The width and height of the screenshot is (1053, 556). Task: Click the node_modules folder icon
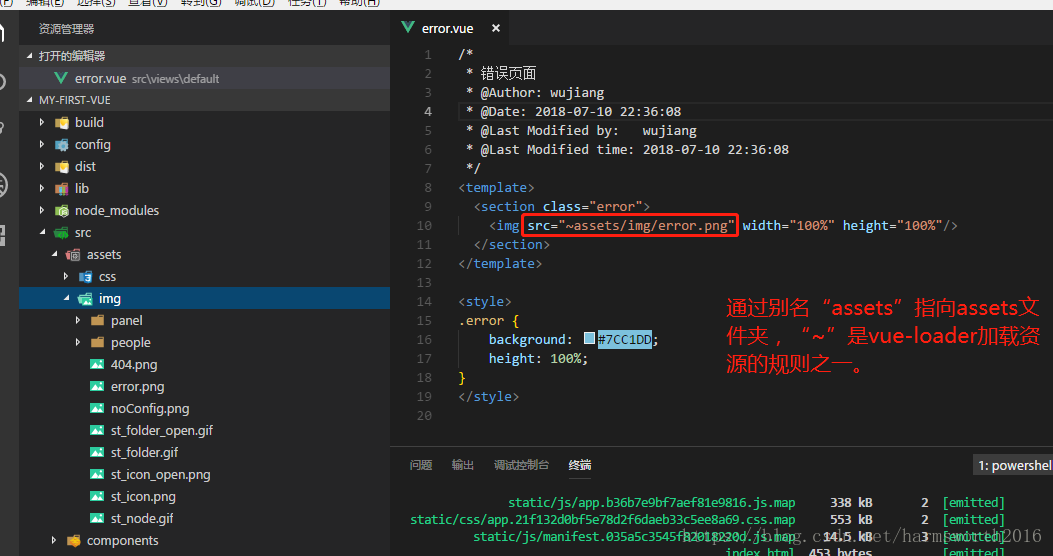click(62, 211)
